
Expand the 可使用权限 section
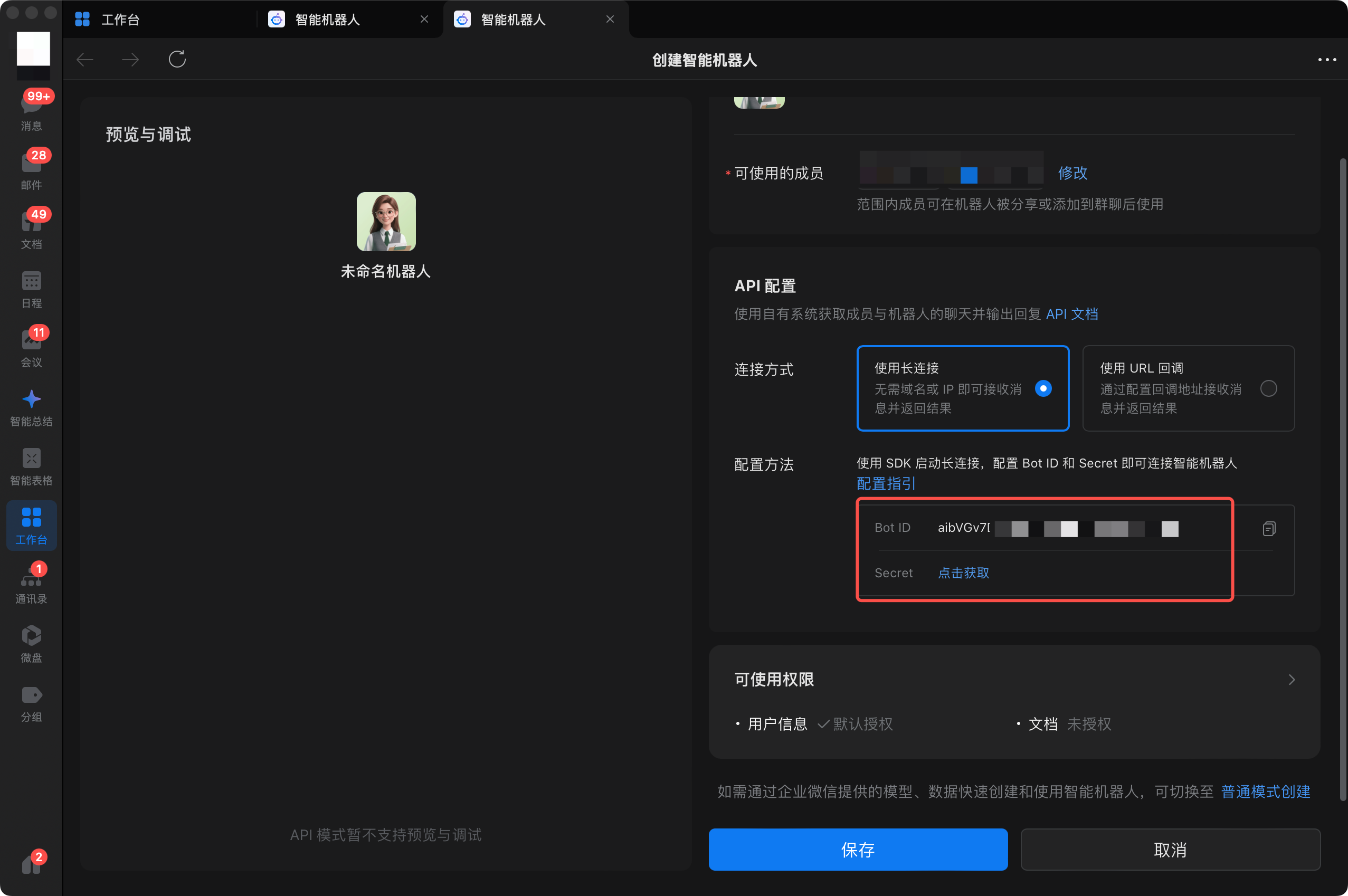[x=1292, y=680]
